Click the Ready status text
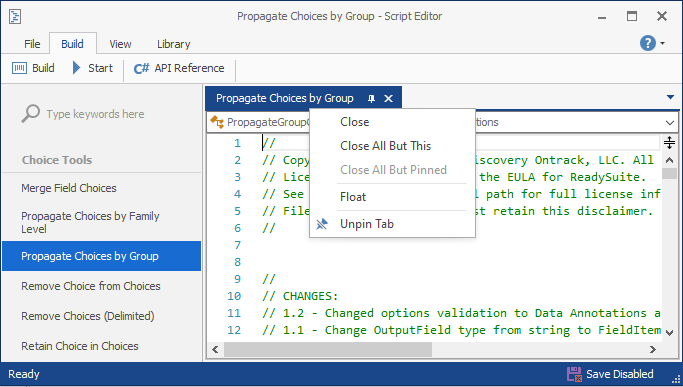 point(24,374)
